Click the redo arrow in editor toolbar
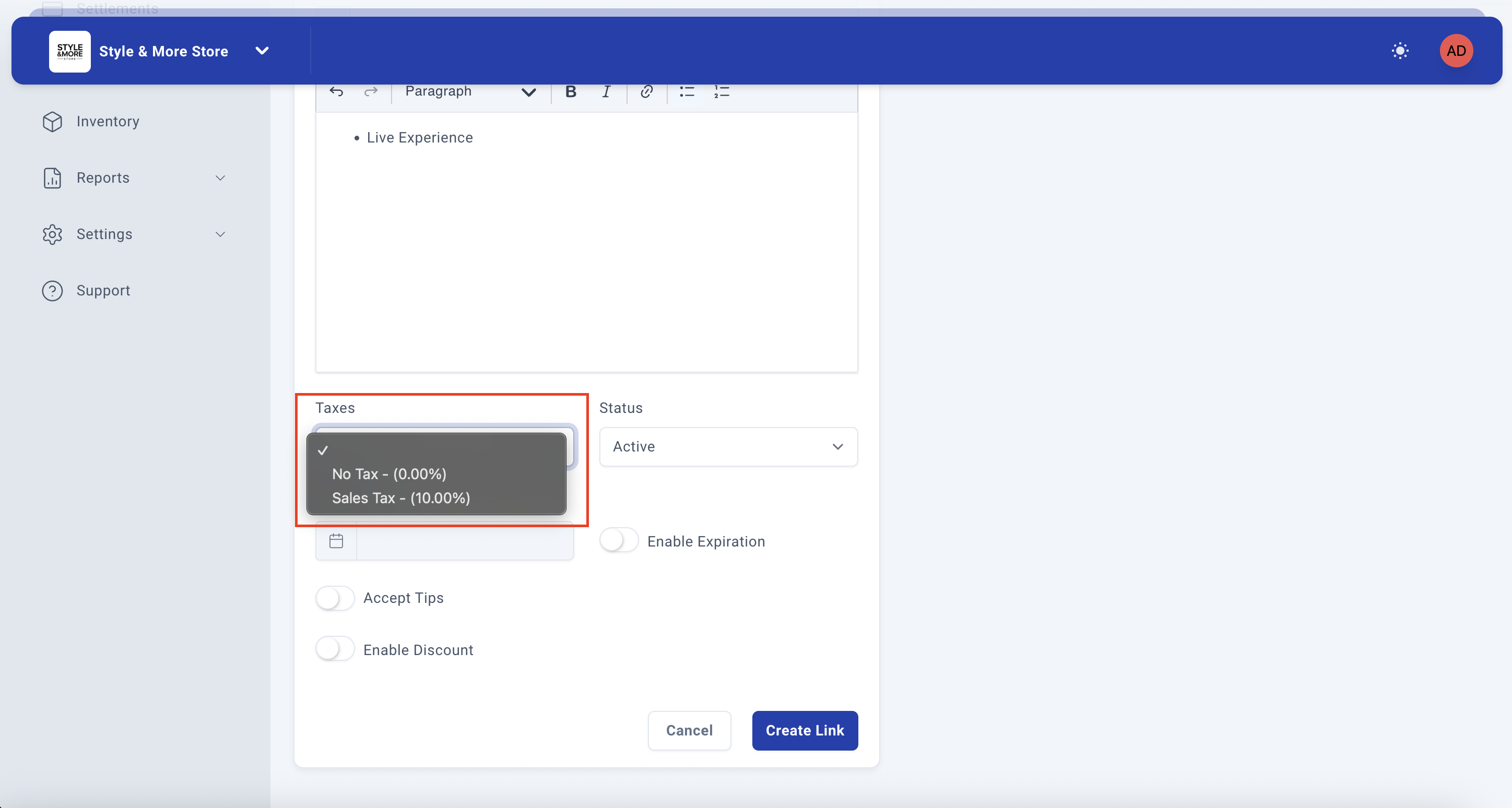Image resolution: width=1512 pixels, height=808 pixels. pos(370,91)
